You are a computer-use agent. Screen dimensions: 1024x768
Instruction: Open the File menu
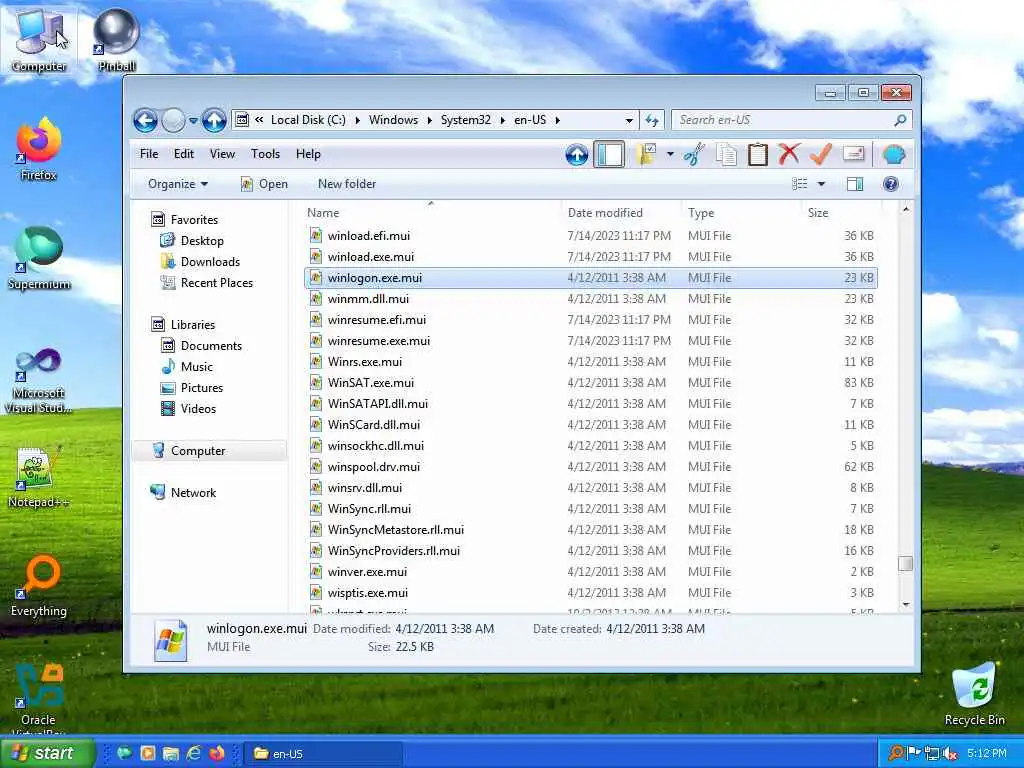coord(149,154)
